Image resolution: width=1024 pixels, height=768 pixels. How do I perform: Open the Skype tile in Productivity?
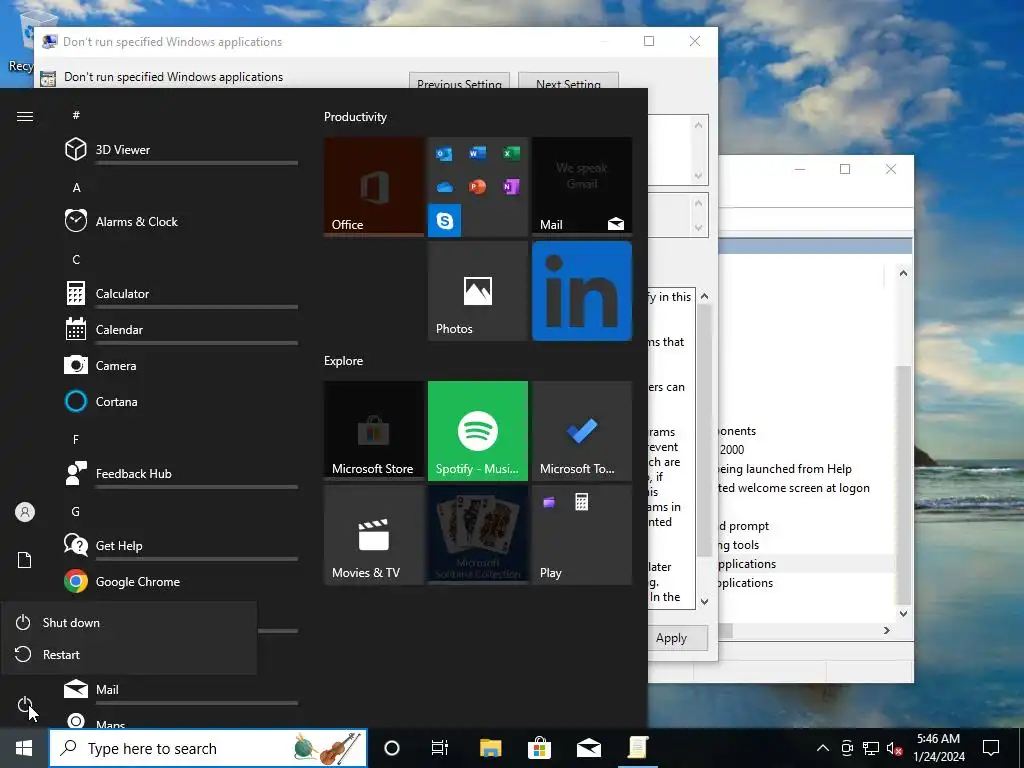(x=445, y=221)
